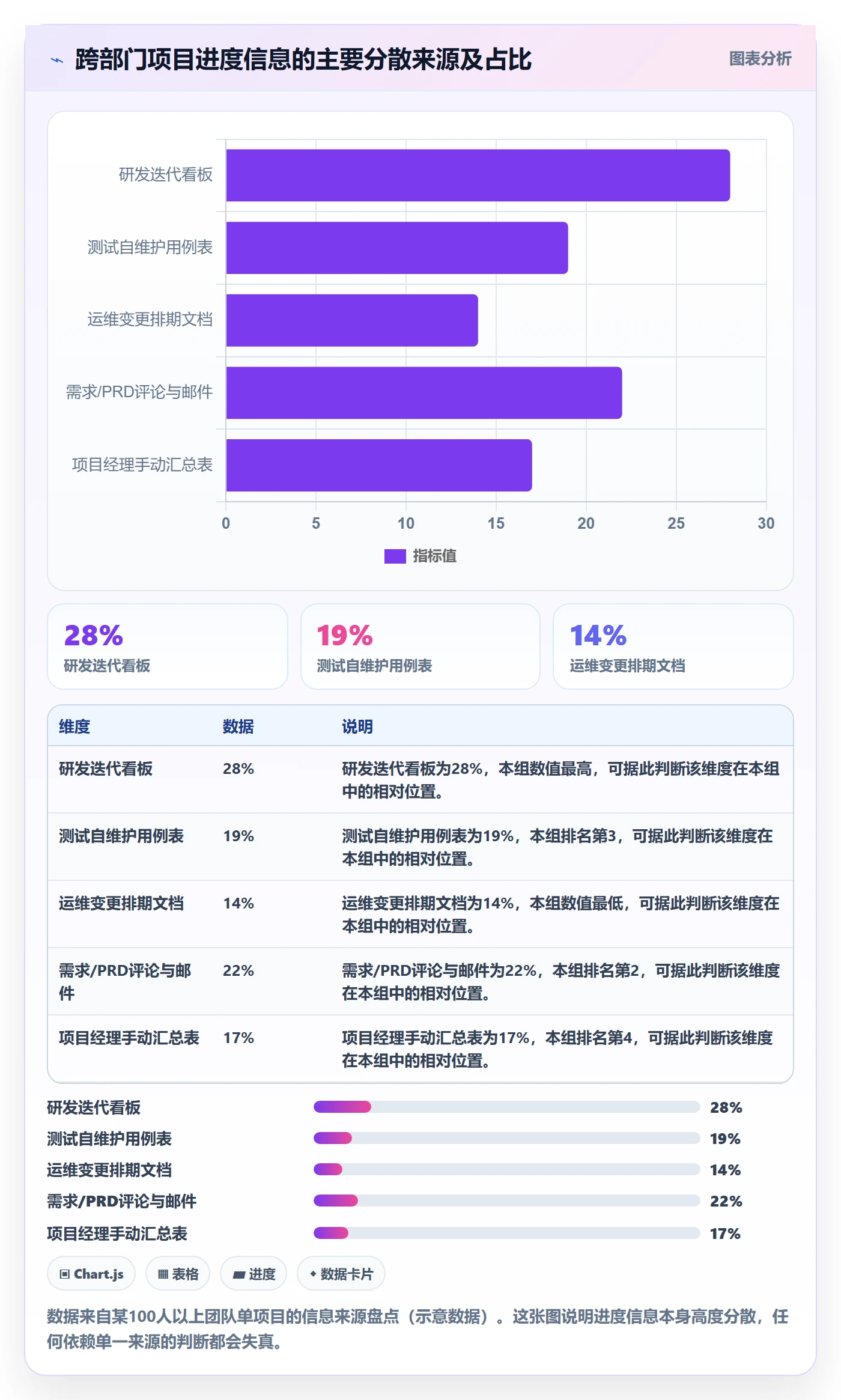The height and width of the screenshot is (1400, 841).
Task: Click the 研发迭代看板 y-axis chart label
Action: [166, 175]
